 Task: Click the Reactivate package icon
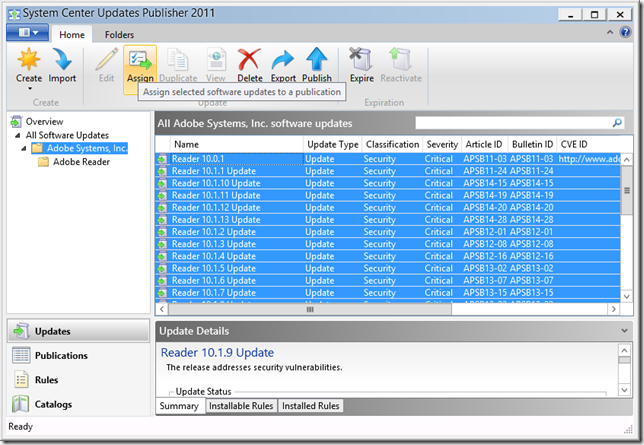[400, 59]
